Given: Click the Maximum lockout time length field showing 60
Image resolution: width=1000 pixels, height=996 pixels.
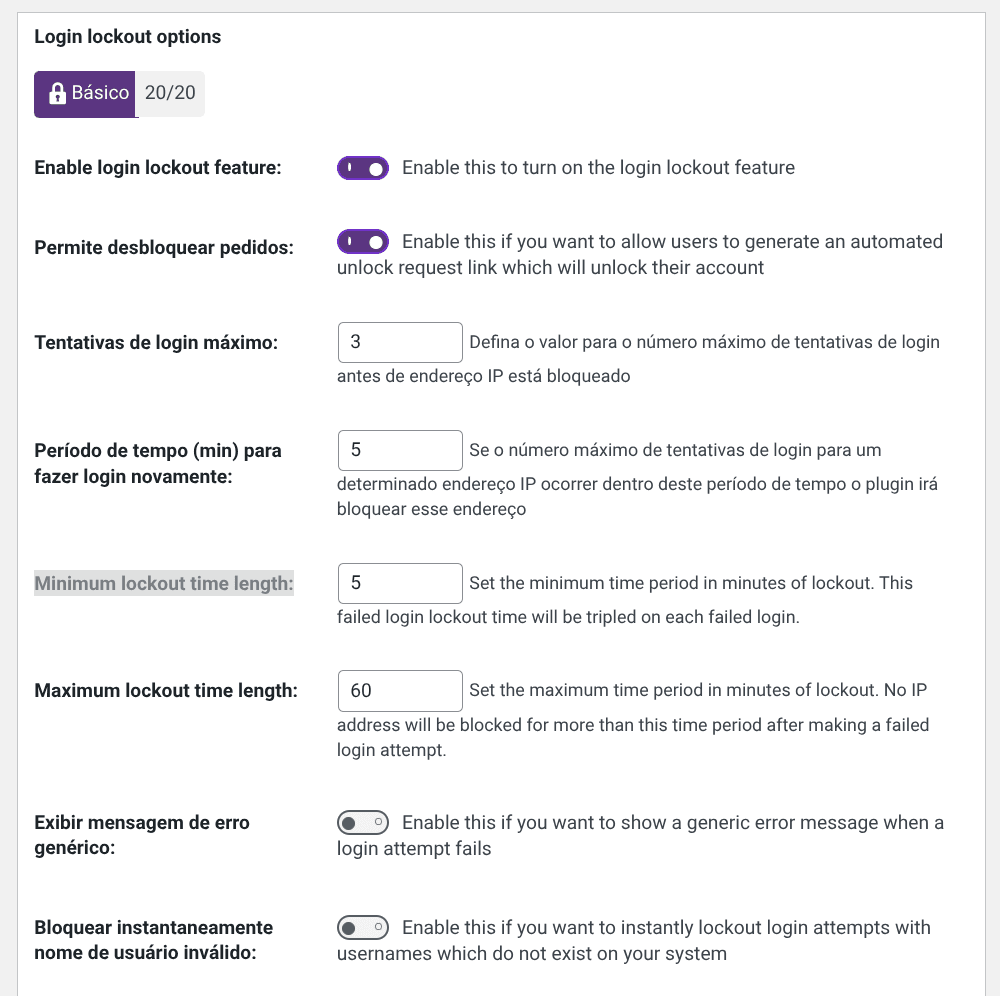Looking at the screenshot, I should coord(399,690).
